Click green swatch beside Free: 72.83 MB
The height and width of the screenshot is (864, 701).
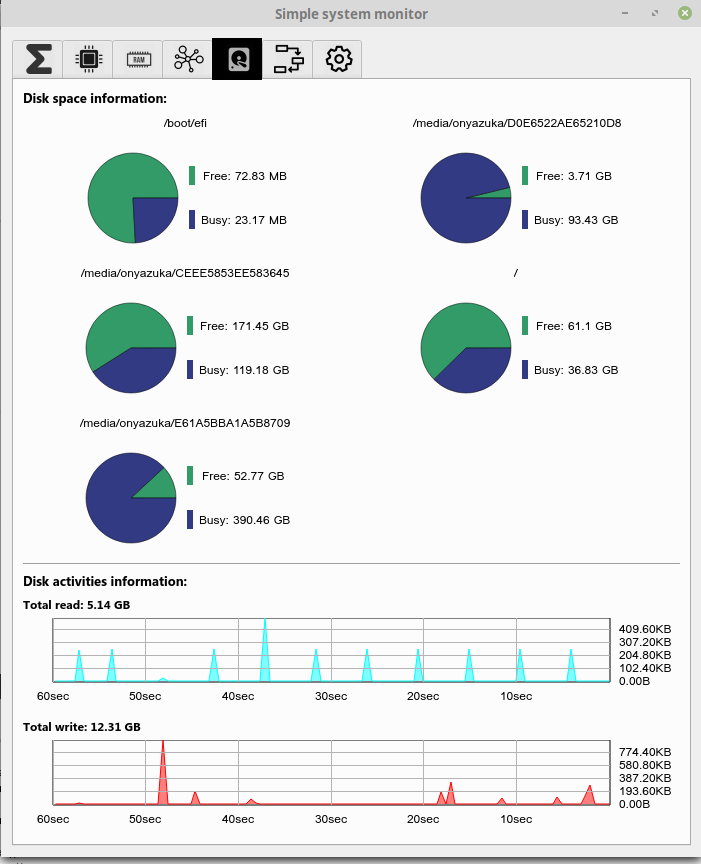pos(192,176)
